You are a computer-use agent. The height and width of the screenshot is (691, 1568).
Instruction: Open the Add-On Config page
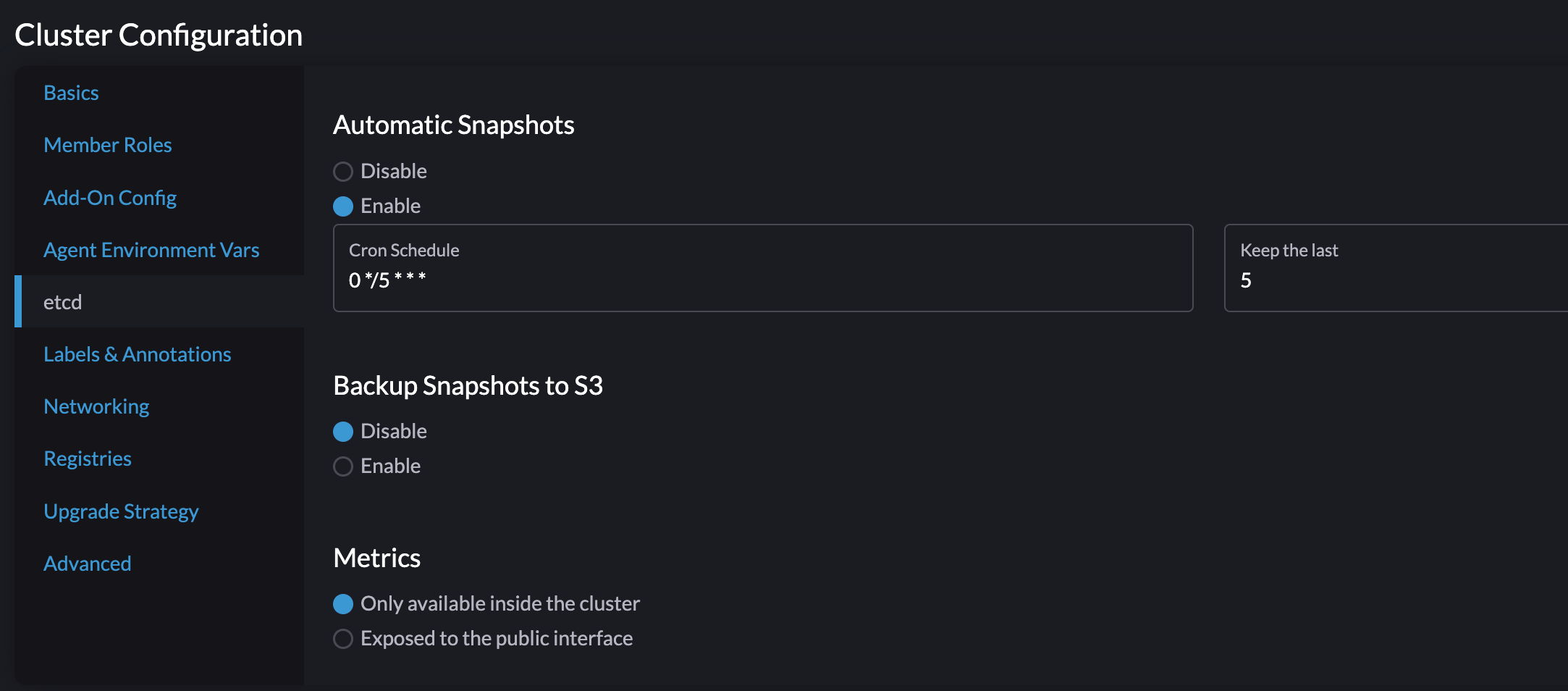[x=110, y=197]
